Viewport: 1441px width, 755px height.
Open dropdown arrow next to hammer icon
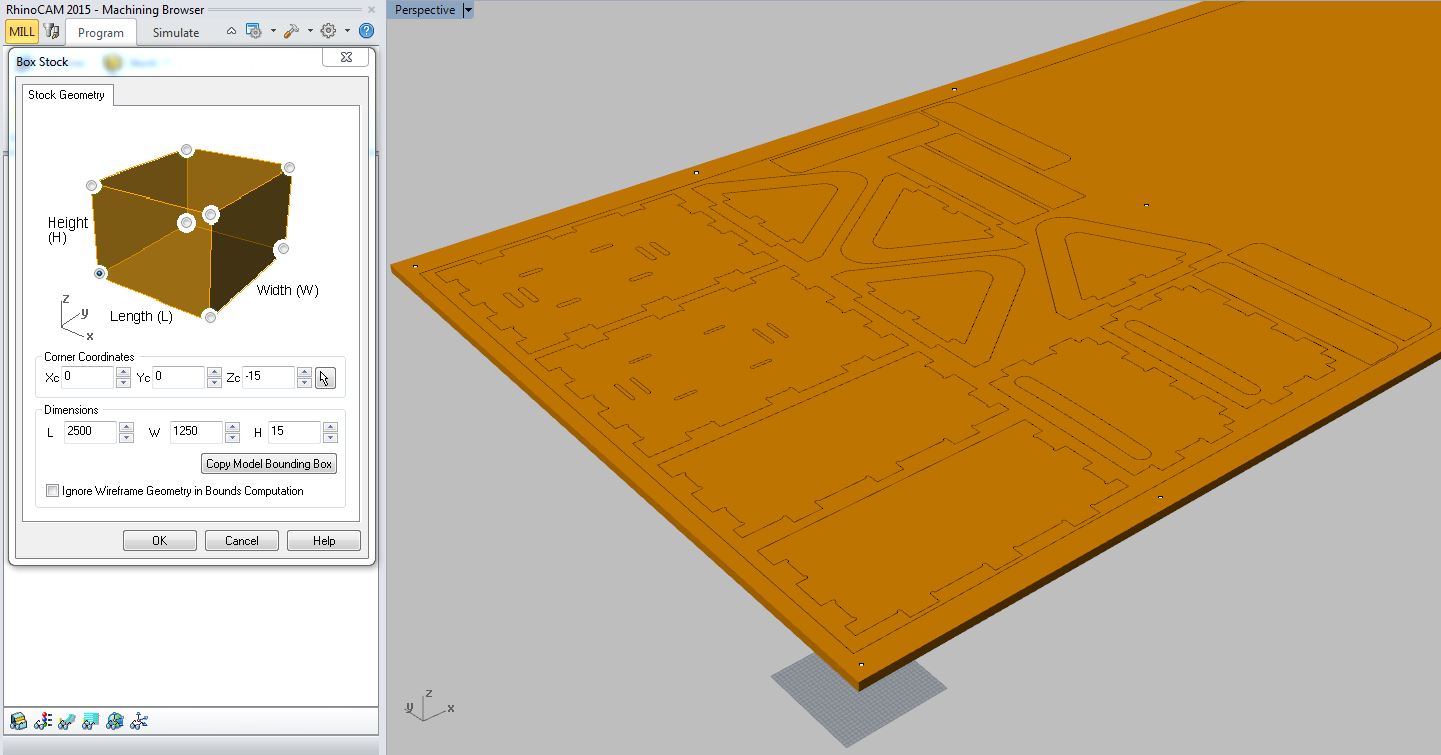pyautogui.click(x=310, y=31)
